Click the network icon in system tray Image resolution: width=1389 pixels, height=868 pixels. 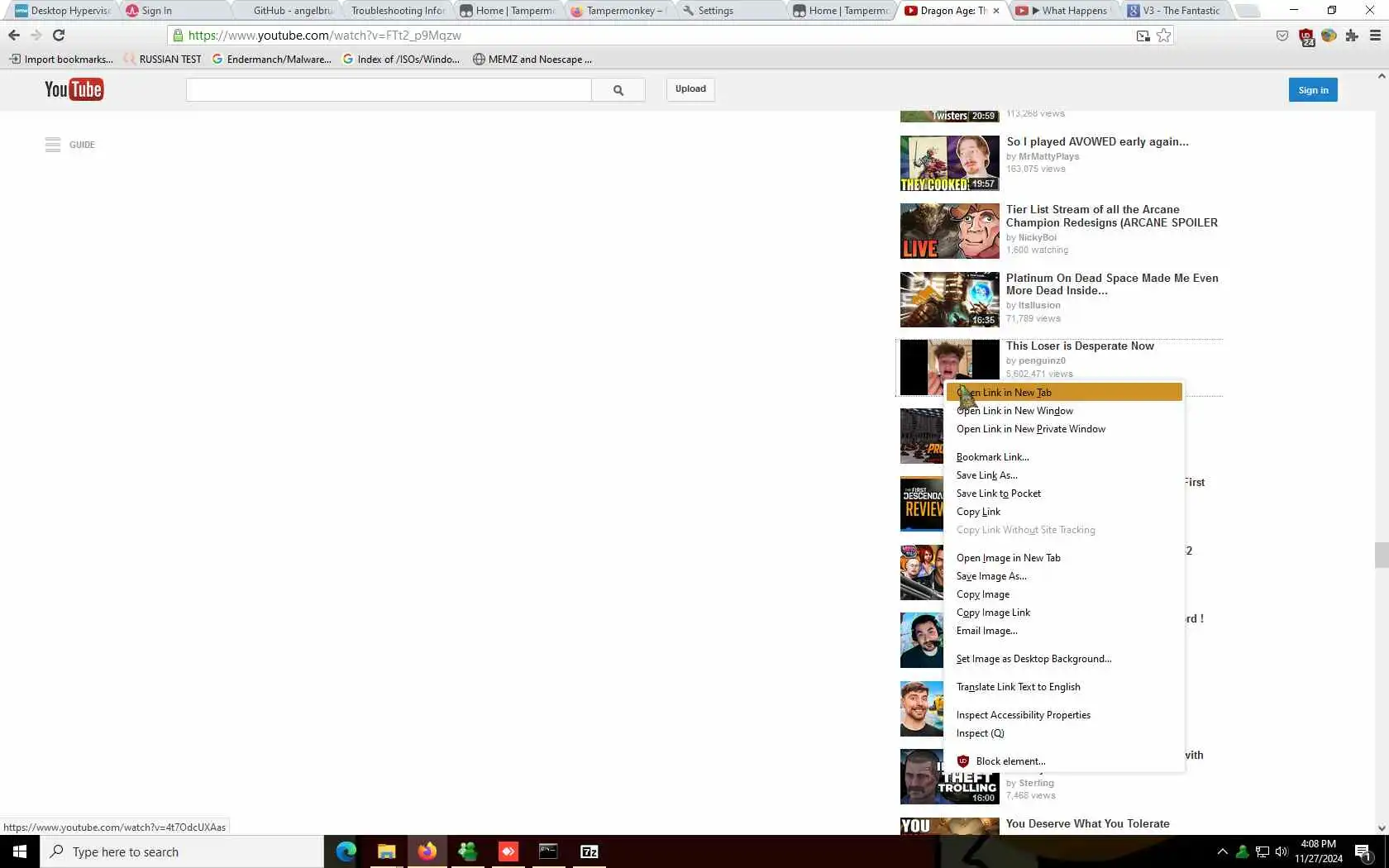[x=1263, y=851]
